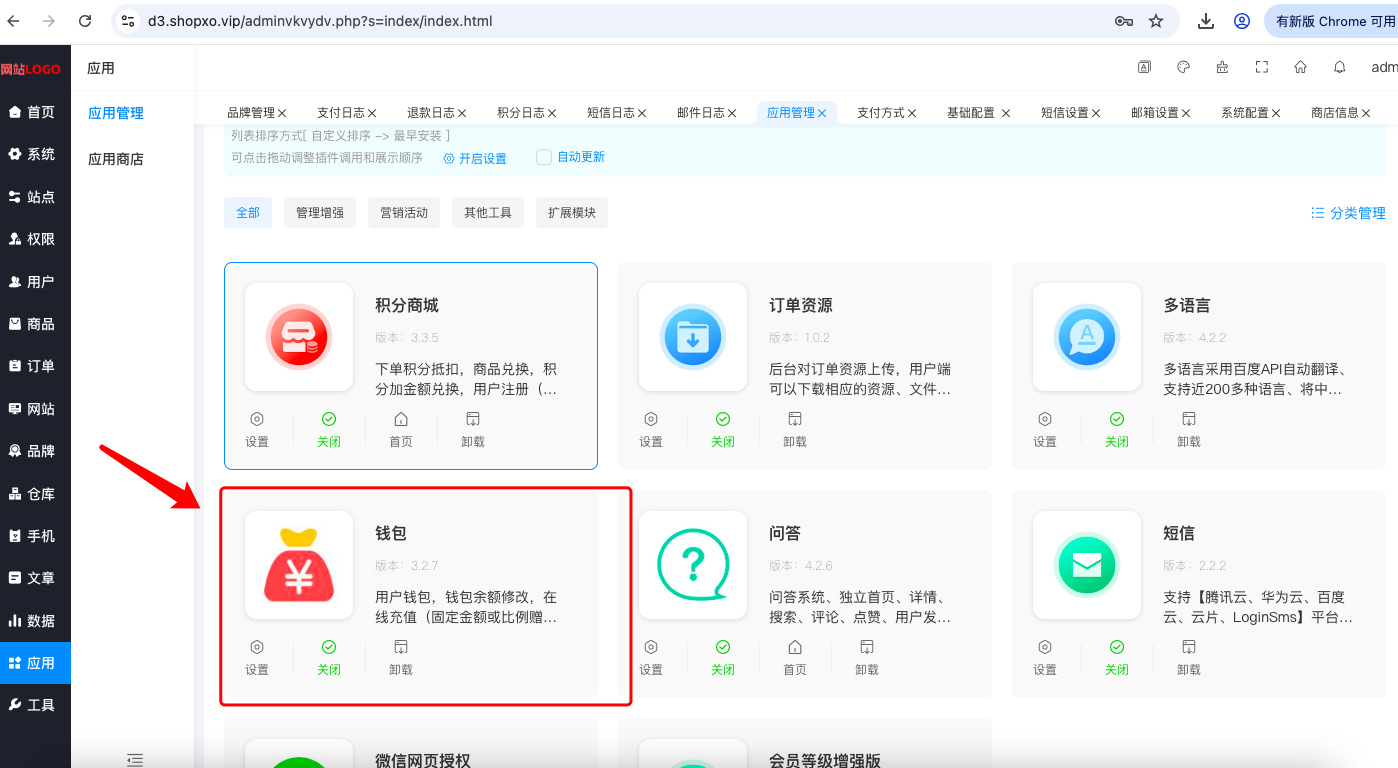Screen dimensions: 1398x768
Task: Click the home icon in top header
Action: 1301,67
